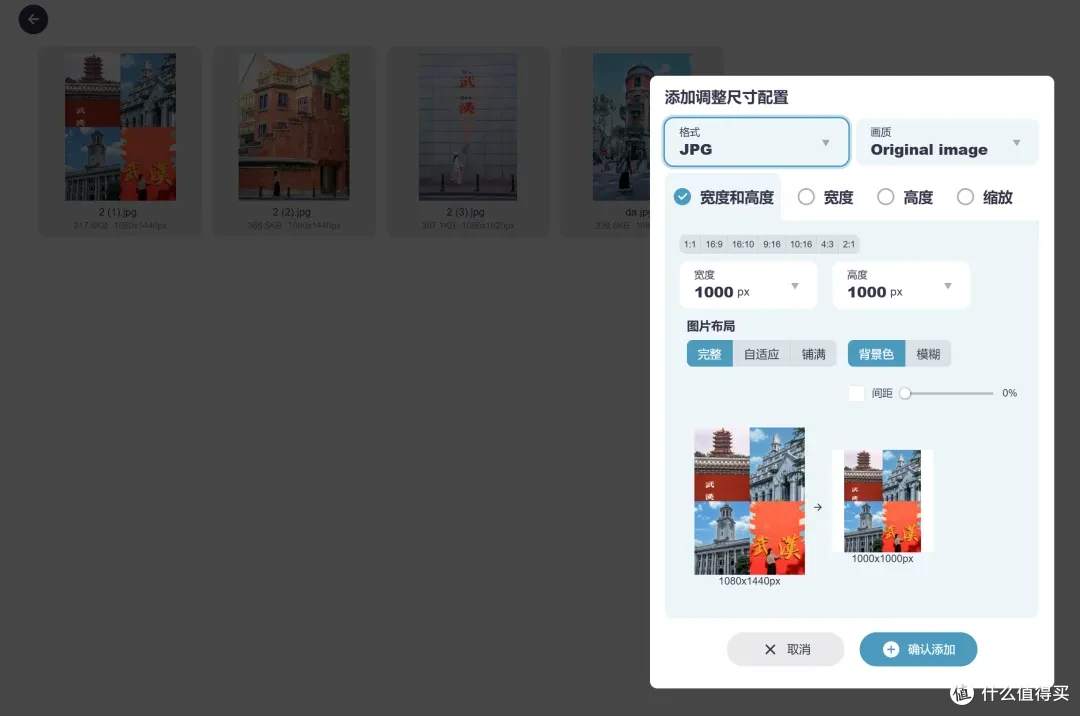Select the 宽度和高度 radio option
The height and width of the screenshot is (716, 1080).
[x=723, y=198]
